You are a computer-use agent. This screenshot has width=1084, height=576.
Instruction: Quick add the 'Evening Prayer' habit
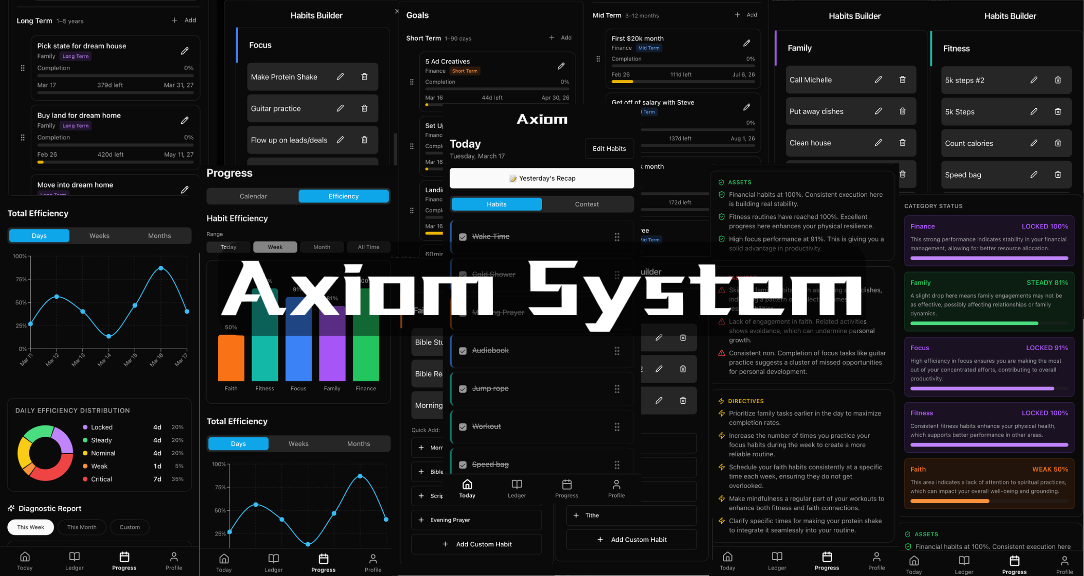click(476, 520)
